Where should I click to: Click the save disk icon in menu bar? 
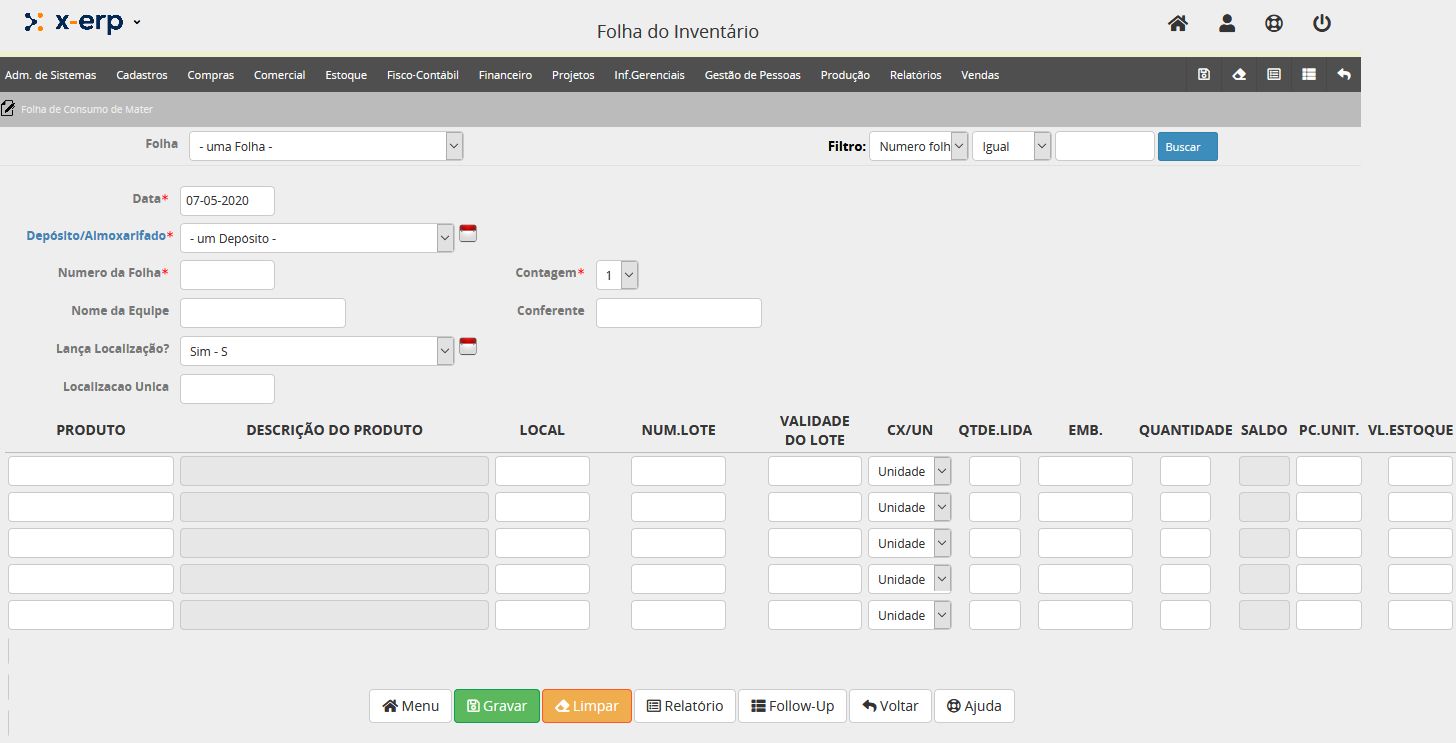pyautogui.click(x=1204, y=74)
